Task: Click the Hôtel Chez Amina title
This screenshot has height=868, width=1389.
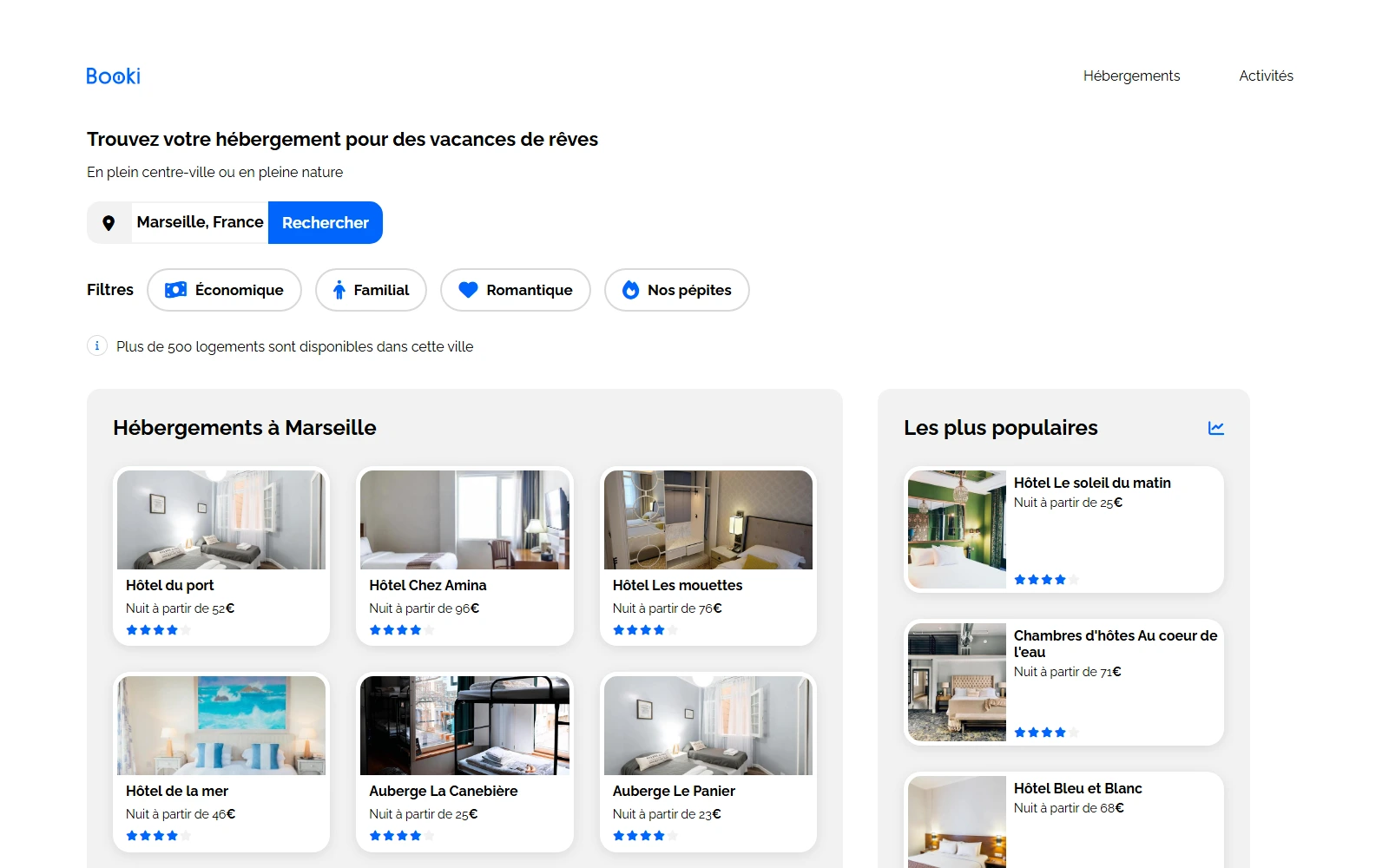Action: coord(428,586)
